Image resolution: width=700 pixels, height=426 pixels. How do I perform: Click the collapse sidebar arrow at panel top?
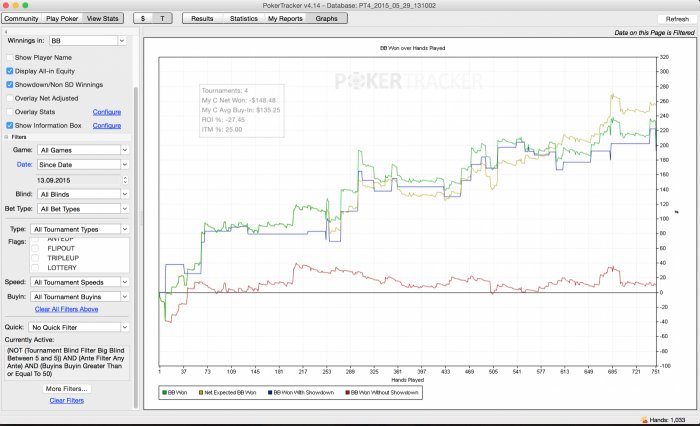(6, 32)
